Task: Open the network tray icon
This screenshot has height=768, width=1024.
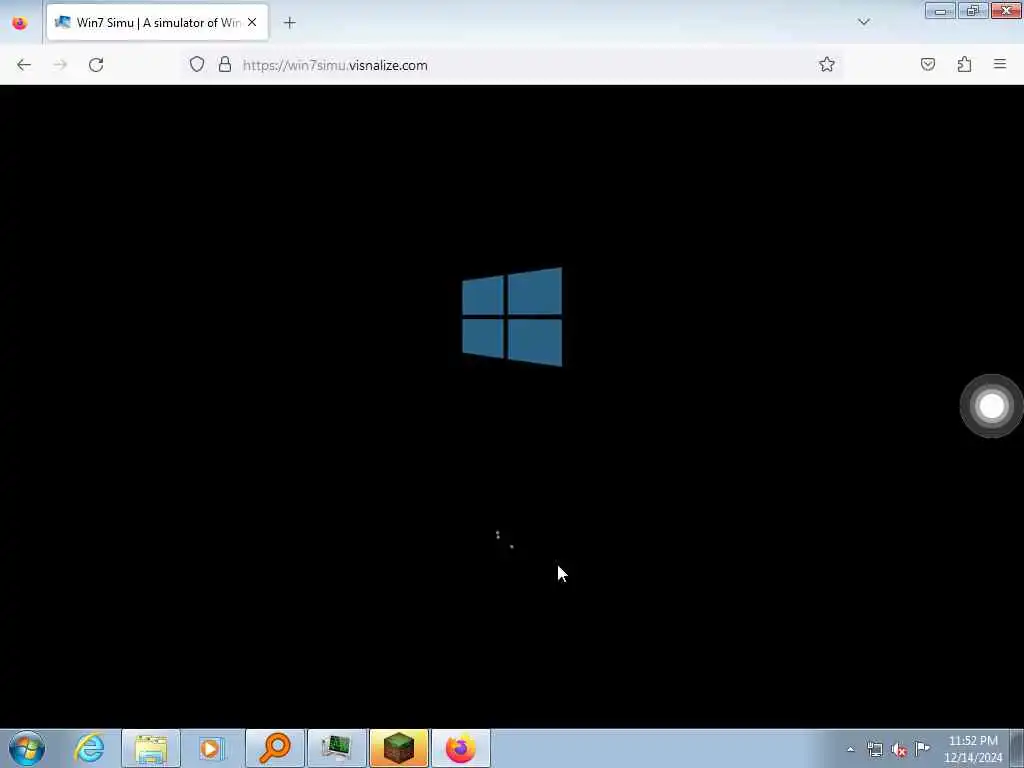Action: pos(874,750)
